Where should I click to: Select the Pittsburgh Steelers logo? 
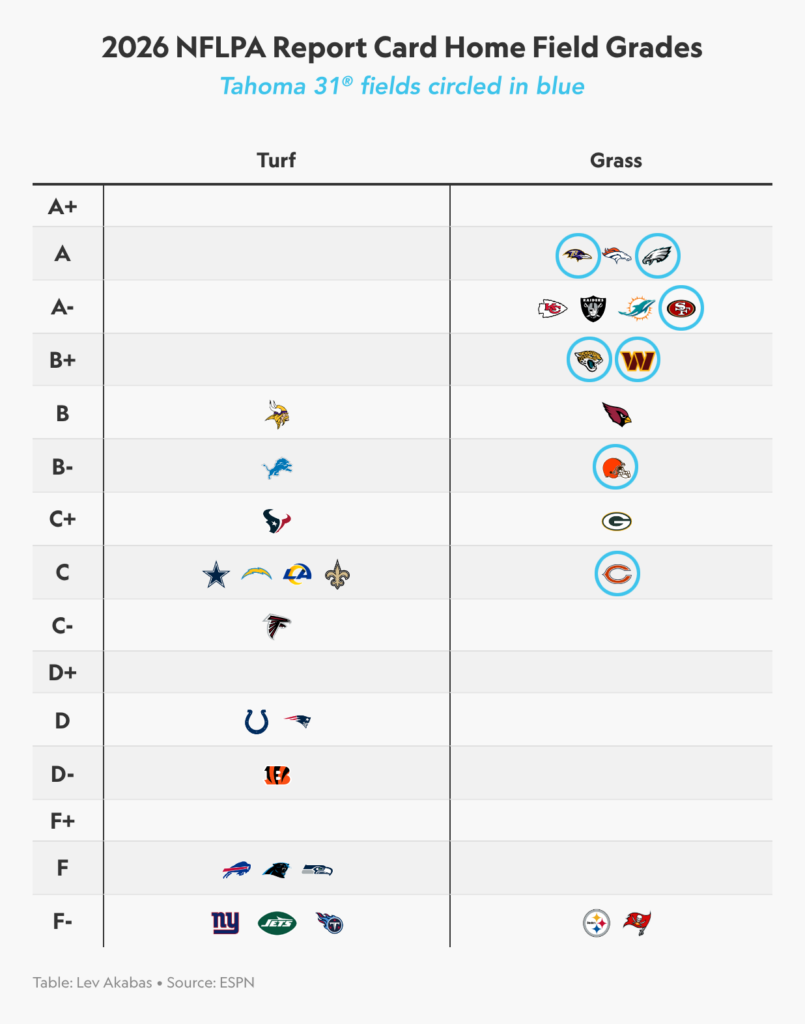596,923
